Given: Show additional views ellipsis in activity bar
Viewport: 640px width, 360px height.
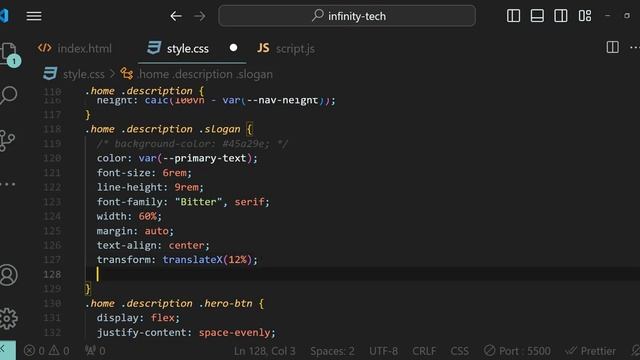Looking at the screenshot, I should point(8,184).
